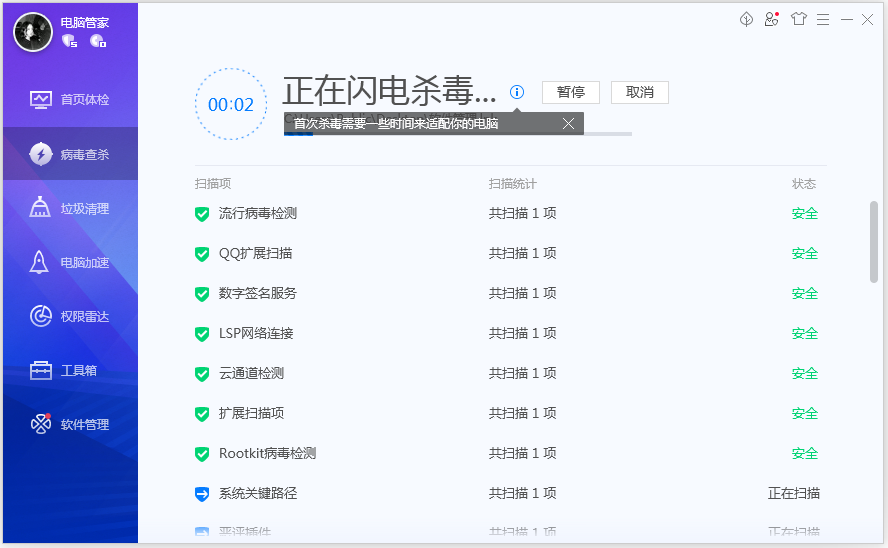The width and height of the screenshot is (888, 548).
Task: Click the 暂停 button to pause scanning
Action: tap(571, 92)
